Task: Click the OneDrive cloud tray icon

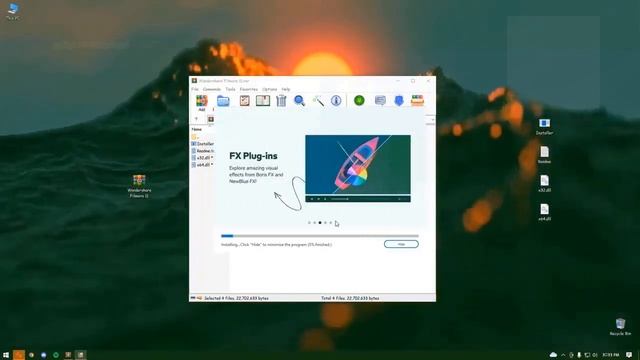Action: pos(553,355)
